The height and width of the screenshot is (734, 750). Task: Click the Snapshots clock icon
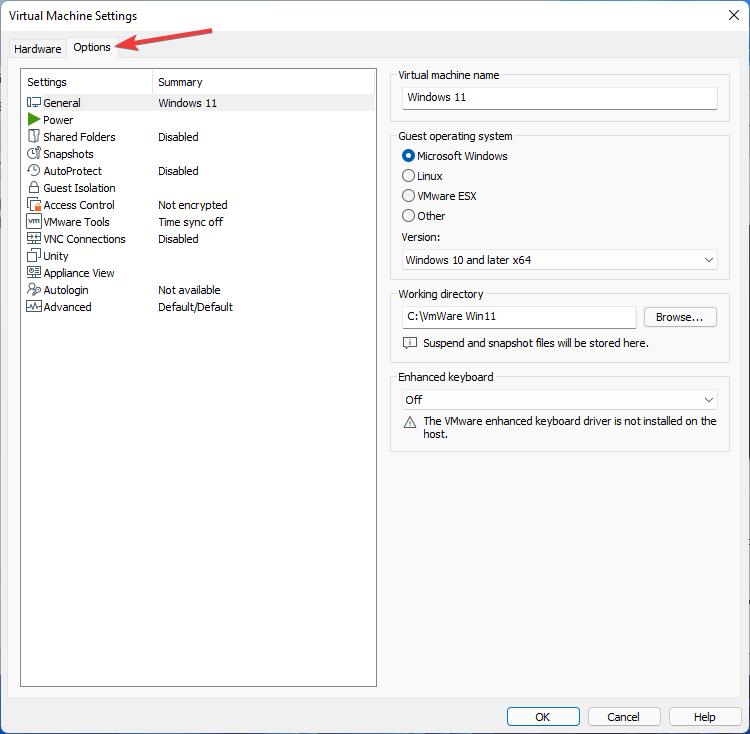pos(33,153)
